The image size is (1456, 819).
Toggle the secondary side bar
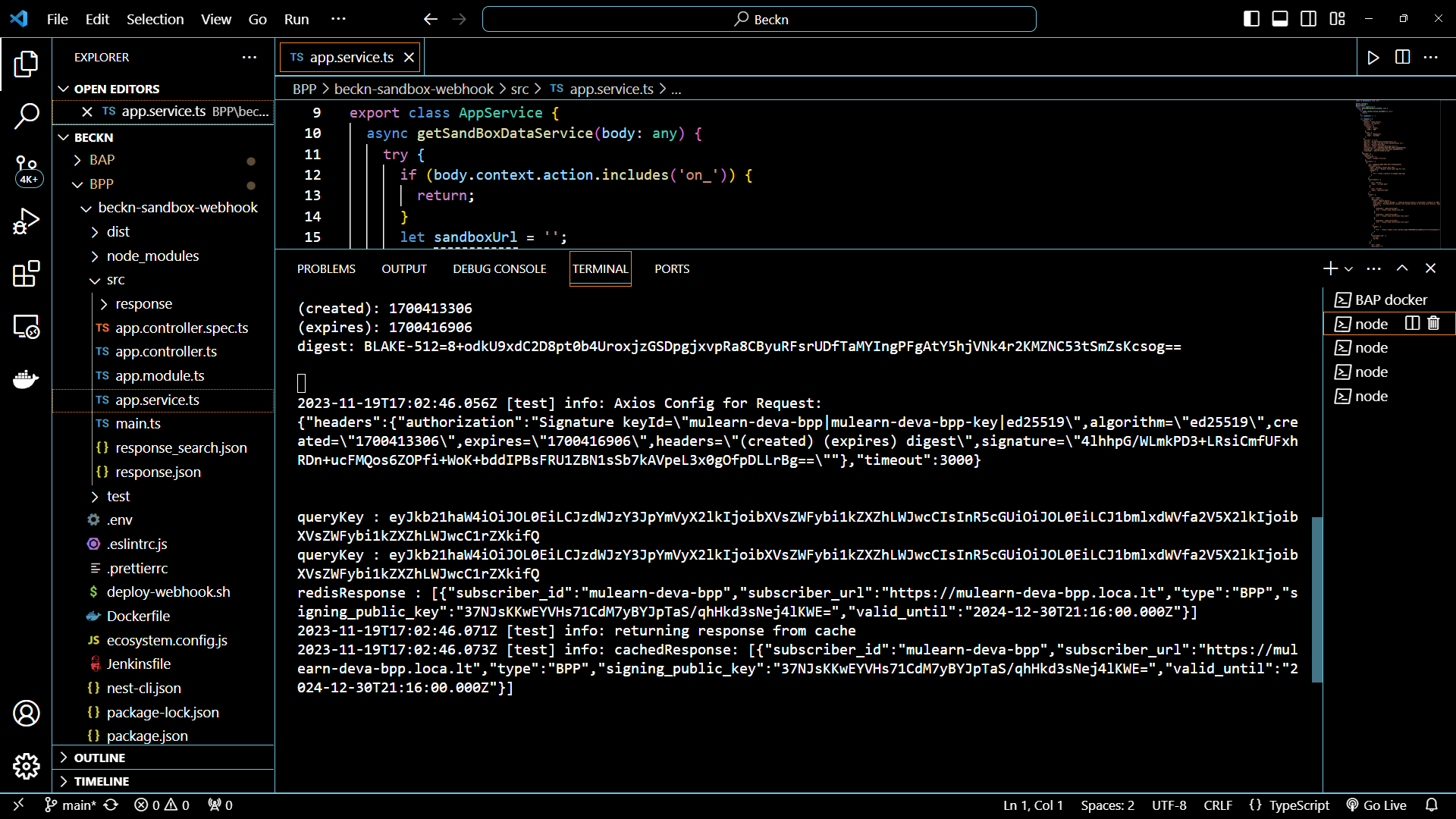(1308, 19)
